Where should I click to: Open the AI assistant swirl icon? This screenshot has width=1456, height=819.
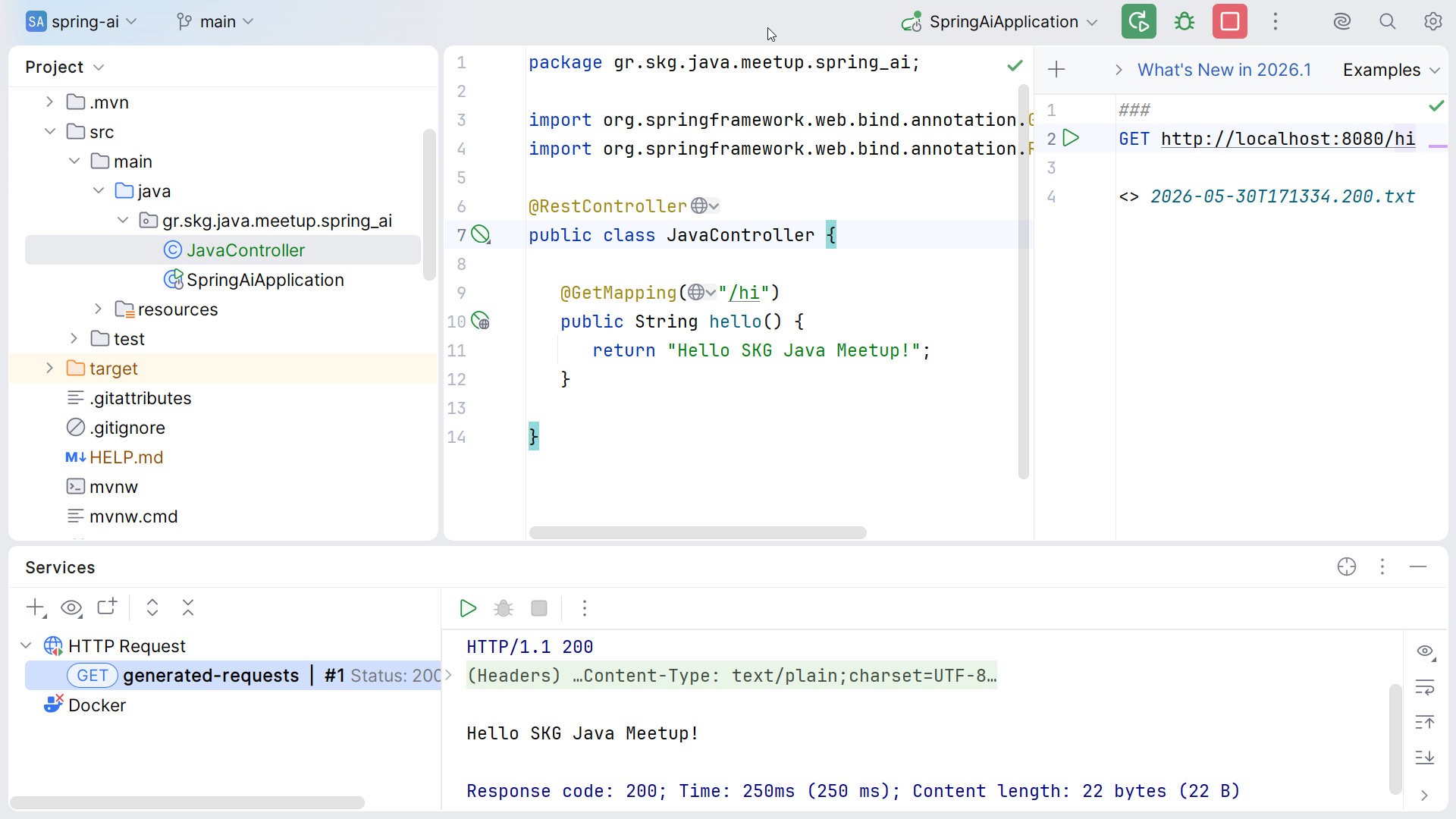(x=1342, y=21)
